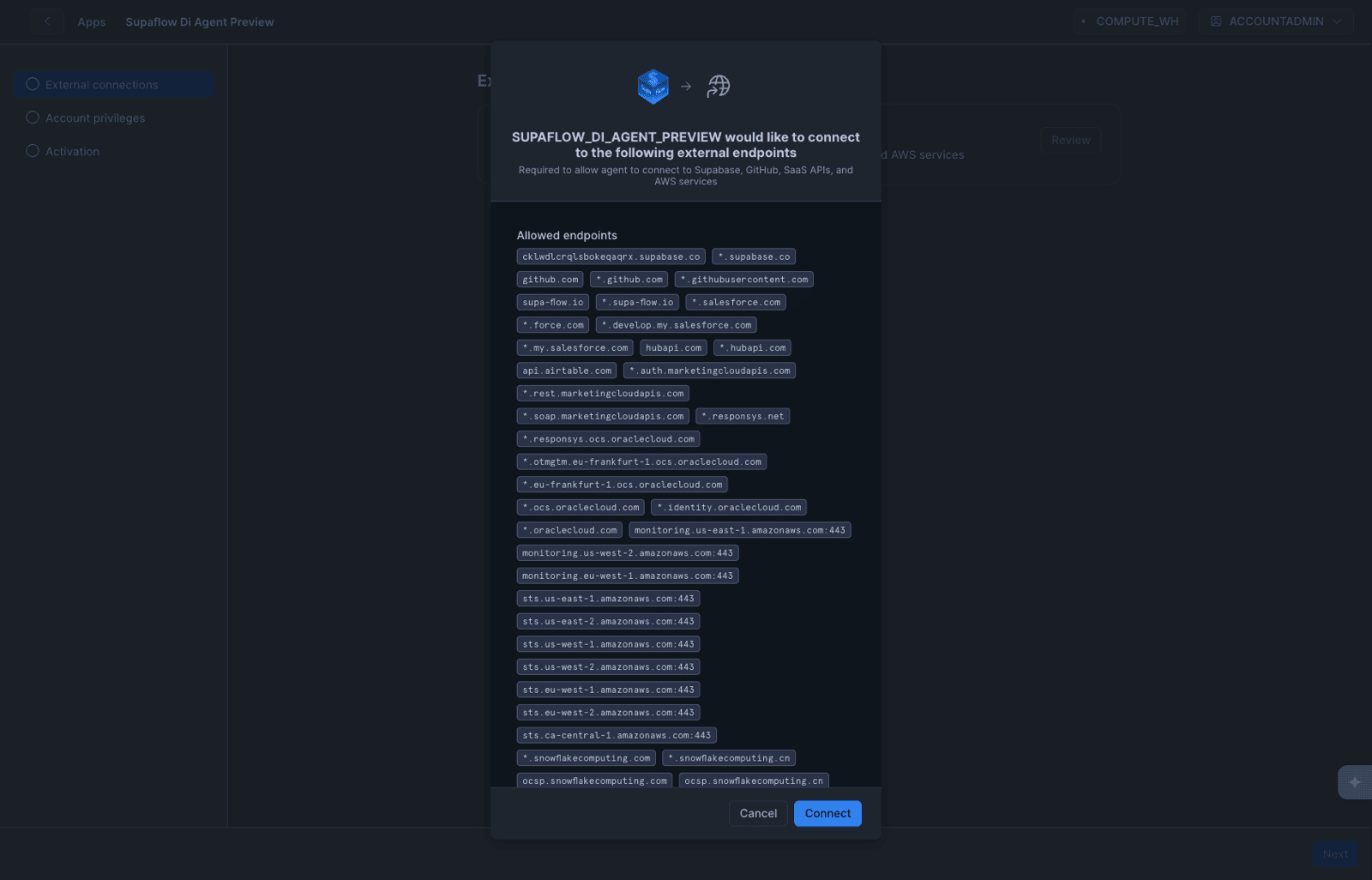Click sts.eu-west-2.amazonaws.com:443 chip
Image resolution: width=1372 pixels, height=880 pixels.
coord(609,713)
